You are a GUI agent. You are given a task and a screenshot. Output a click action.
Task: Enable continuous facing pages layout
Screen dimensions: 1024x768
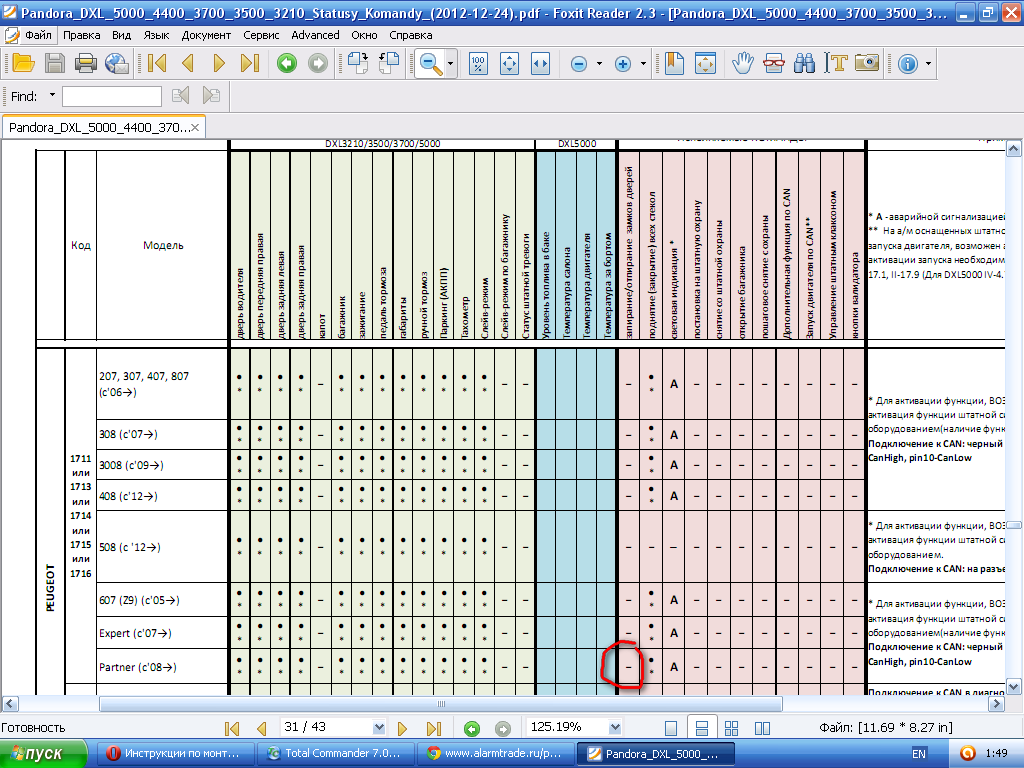point(731,728)
